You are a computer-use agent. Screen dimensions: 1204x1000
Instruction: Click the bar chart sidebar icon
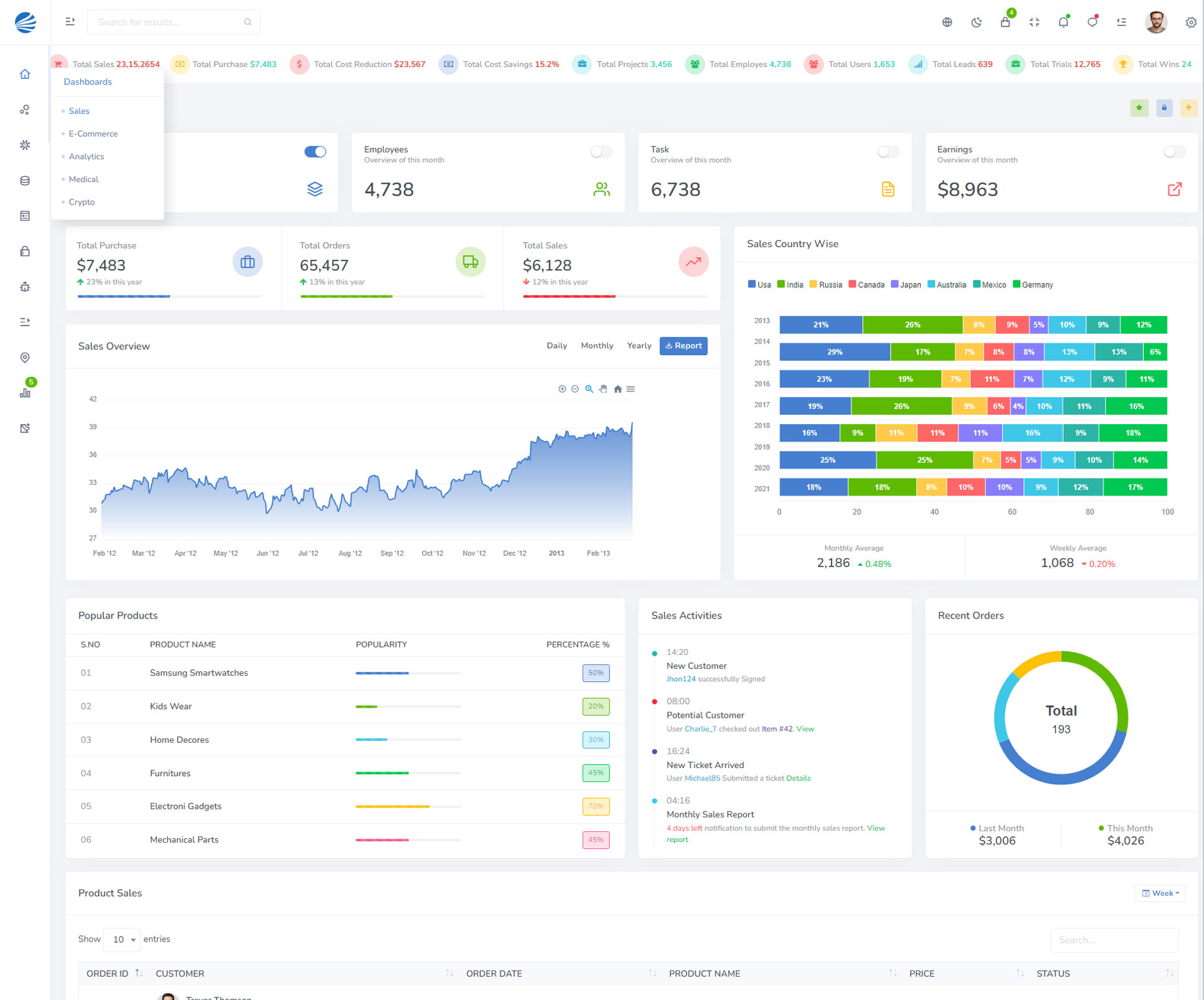(x=25, y=393)
